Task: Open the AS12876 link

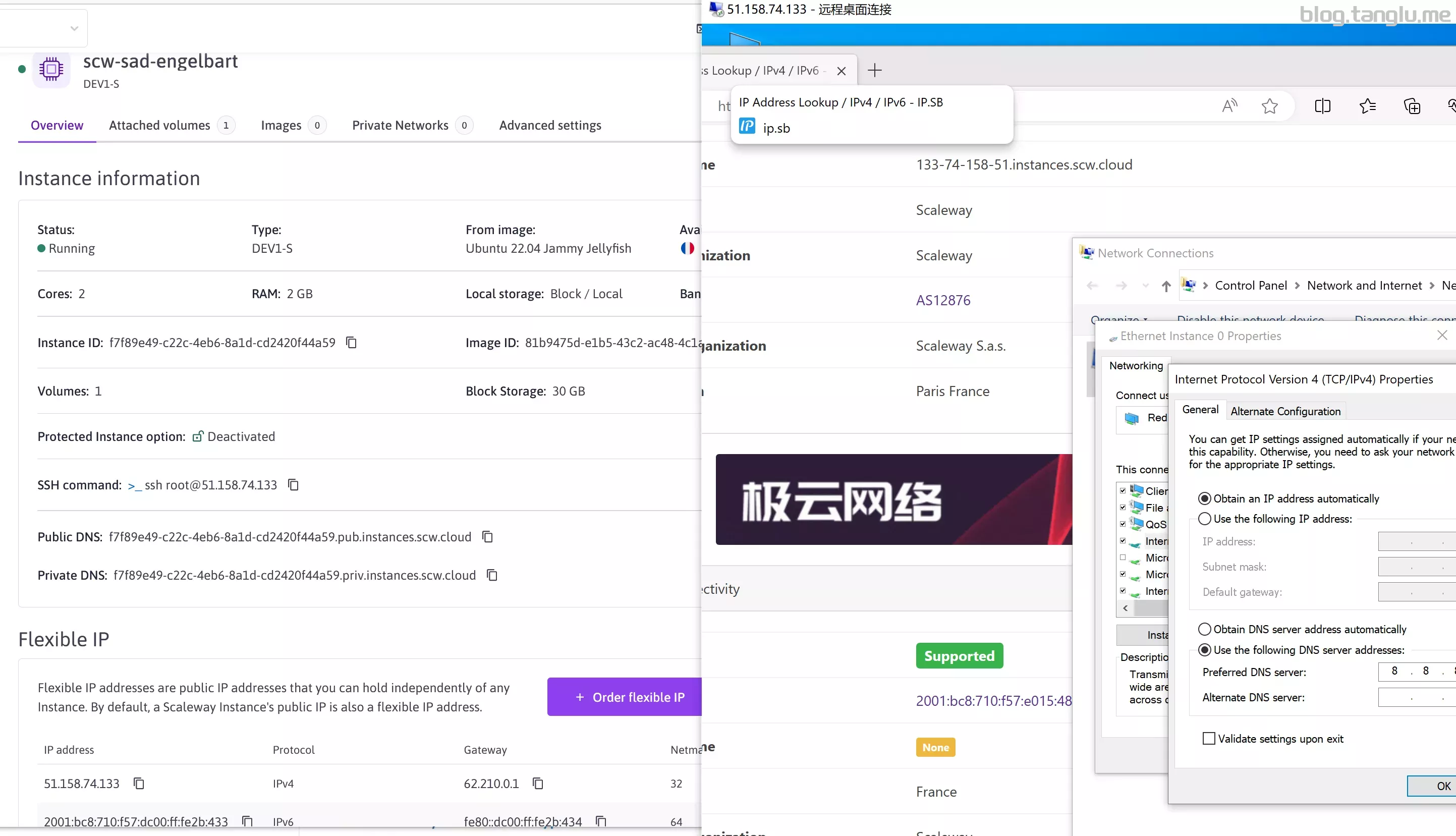Action: (x=943, y=300)
